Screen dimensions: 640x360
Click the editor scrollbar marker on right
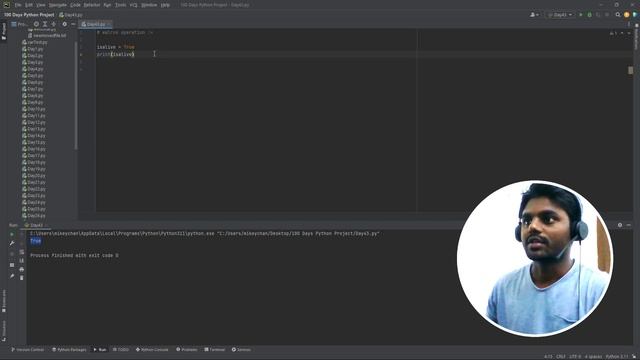click(x=631, y=70)
